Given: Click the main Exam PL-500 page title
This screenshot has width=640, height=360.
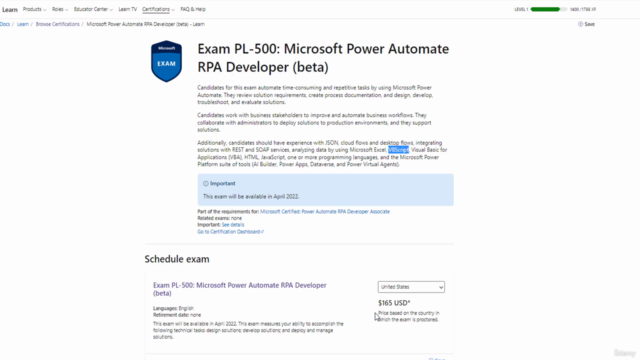Looking at the screenshot, I should point(323,58).
